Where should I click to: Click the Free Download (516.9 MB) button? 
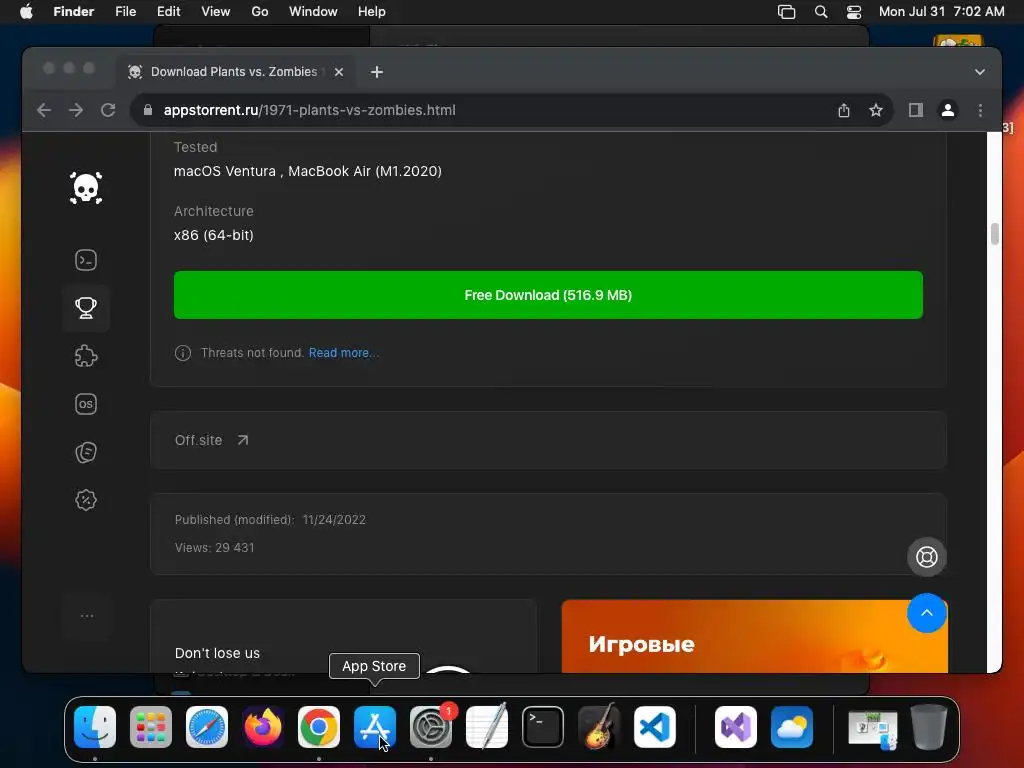548,295
